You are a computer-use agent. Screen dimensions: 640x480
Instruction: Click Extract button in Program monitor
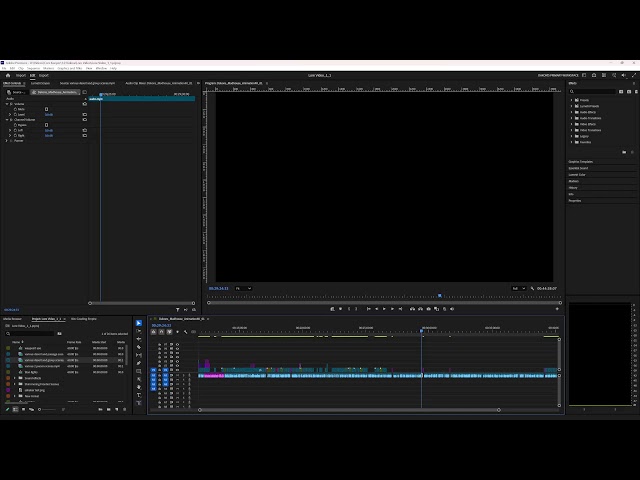pos(420,309)
